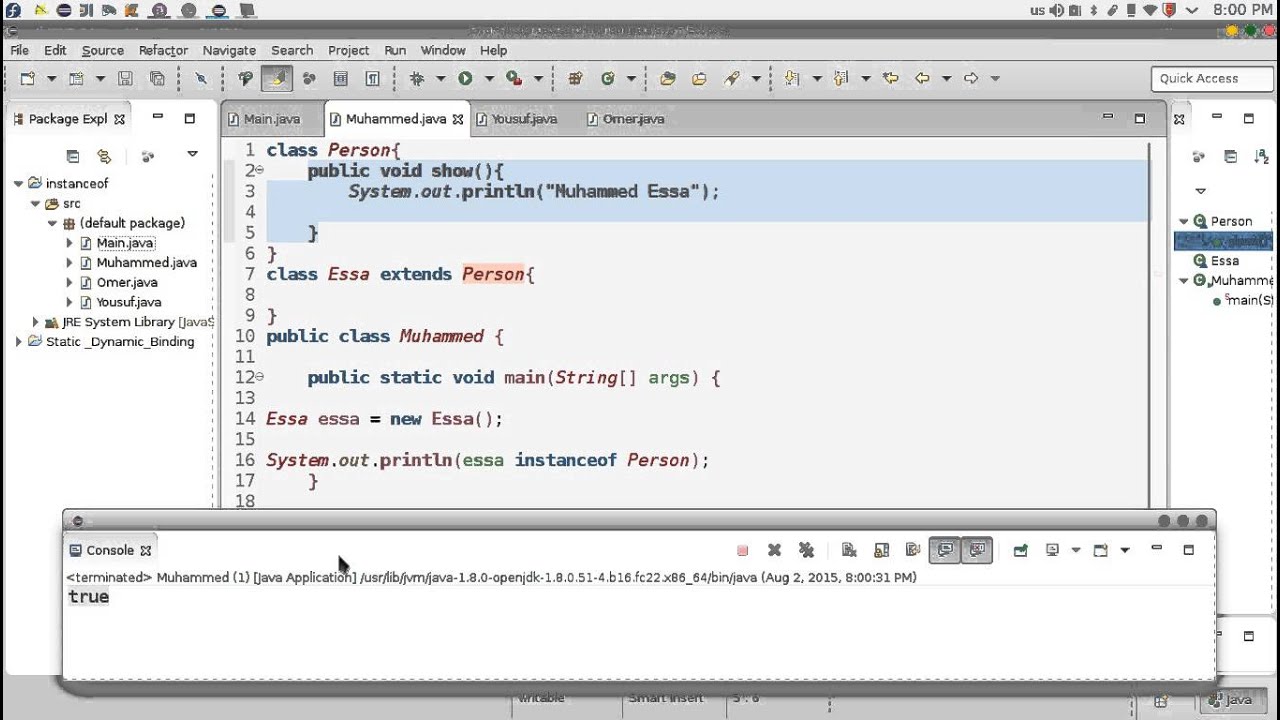Click the Forward navigation arrow icon
This screenshot has height=720, width=1280.
coord(970,78)
